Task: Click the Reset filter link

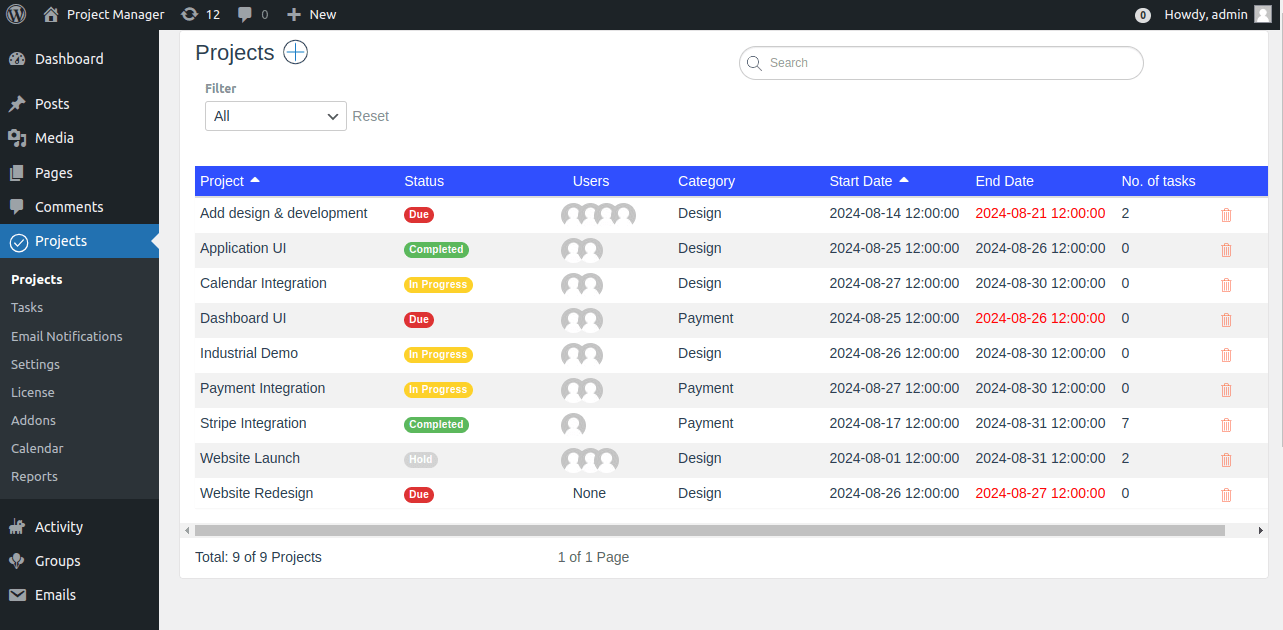Action: [370, 116]
